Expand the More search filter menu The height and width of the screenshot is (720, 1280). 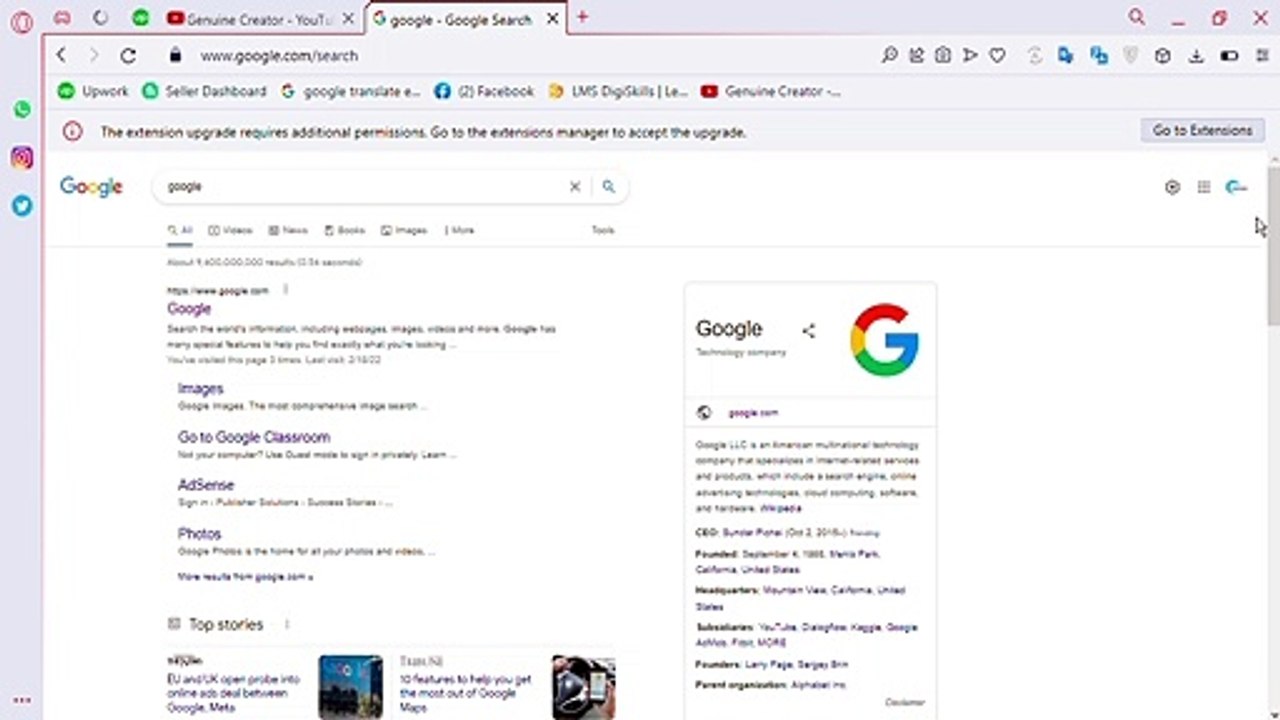click(459, 230)
